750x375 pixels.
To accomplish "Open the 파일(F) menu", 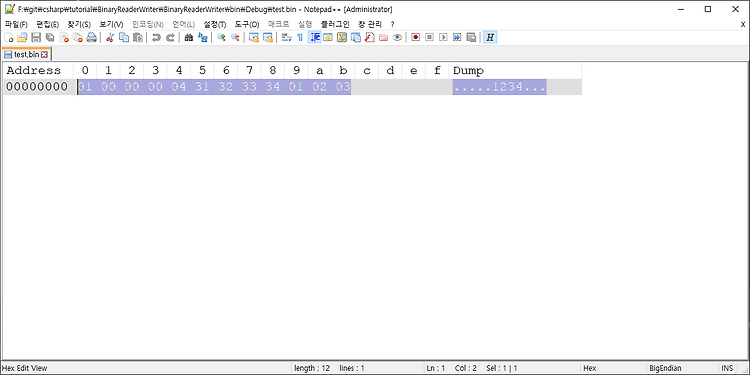I will (x=16, y=24).
